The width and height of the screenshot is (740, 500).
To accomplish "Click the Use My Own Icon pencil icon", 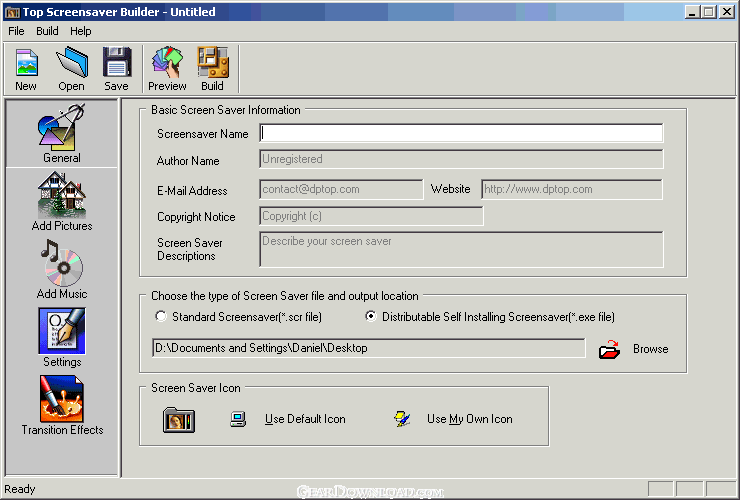I will point(402,419).
